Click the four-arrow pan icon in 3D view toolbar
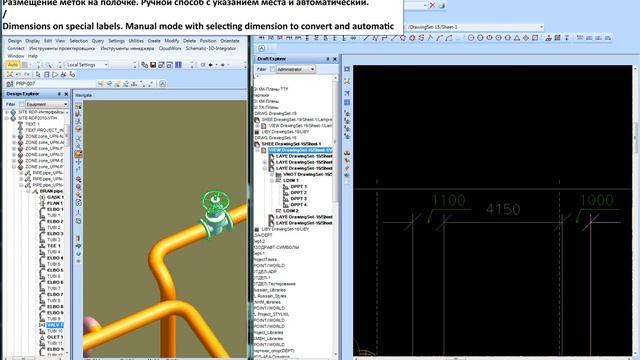Image resolution: width=640 pixels, height=360 pixels. [x=78, y=162]
